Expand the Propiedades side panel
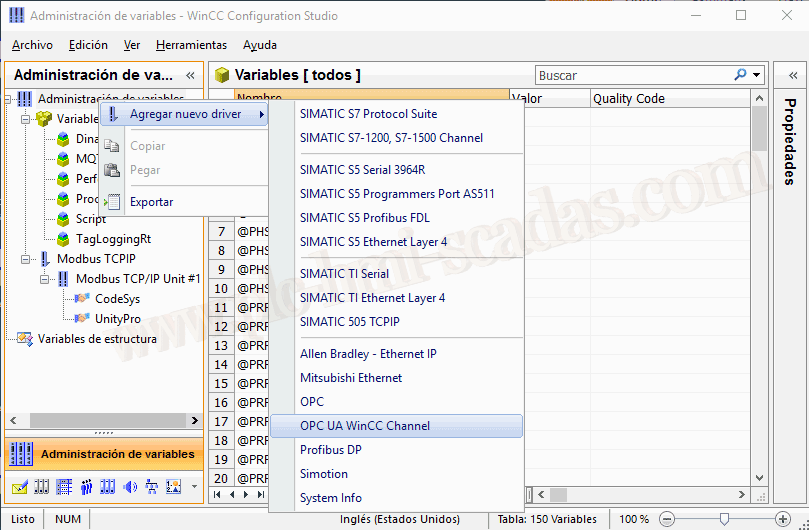This screenshot has height=530, width=809. 791,75
